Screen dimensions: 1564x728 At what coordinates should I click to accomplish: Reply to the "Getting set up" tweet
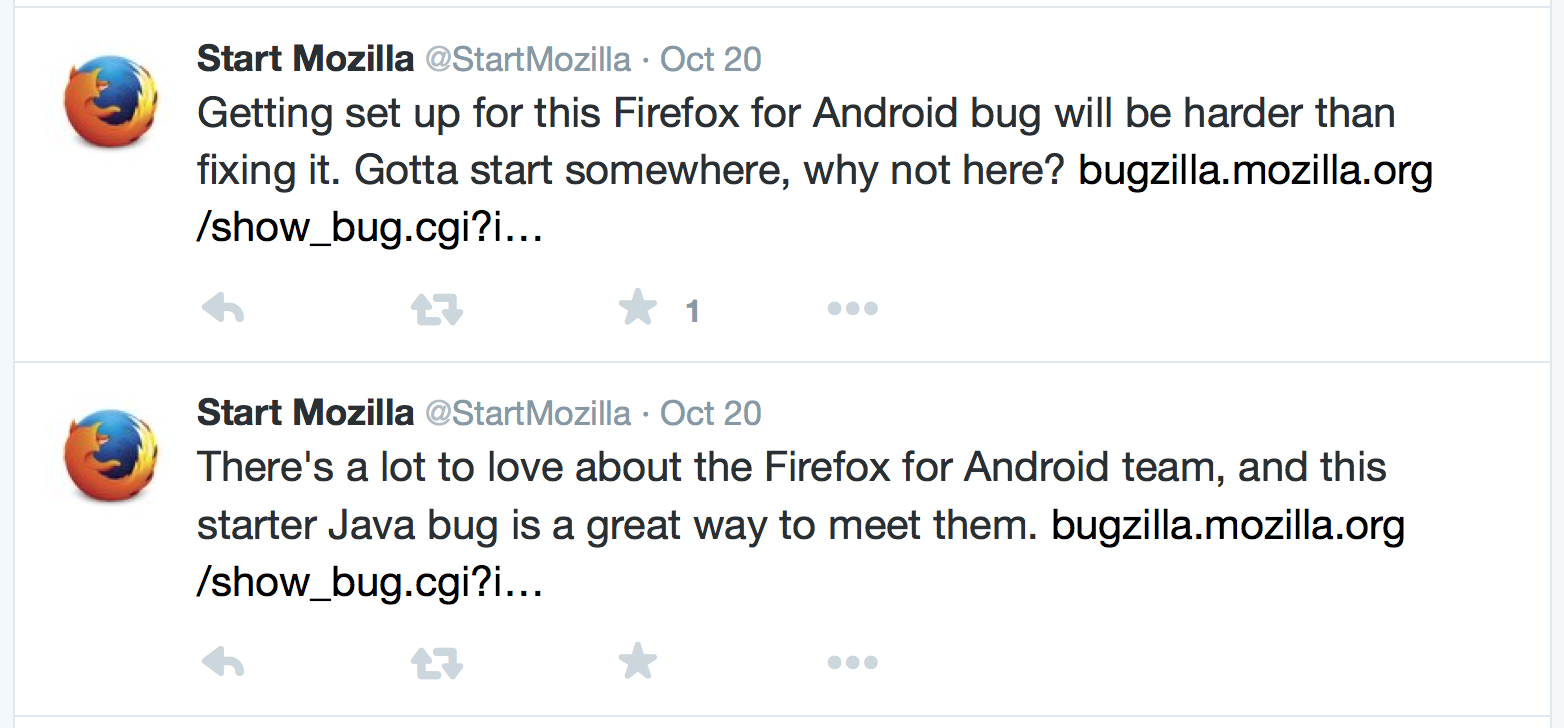tap(223, 309)
